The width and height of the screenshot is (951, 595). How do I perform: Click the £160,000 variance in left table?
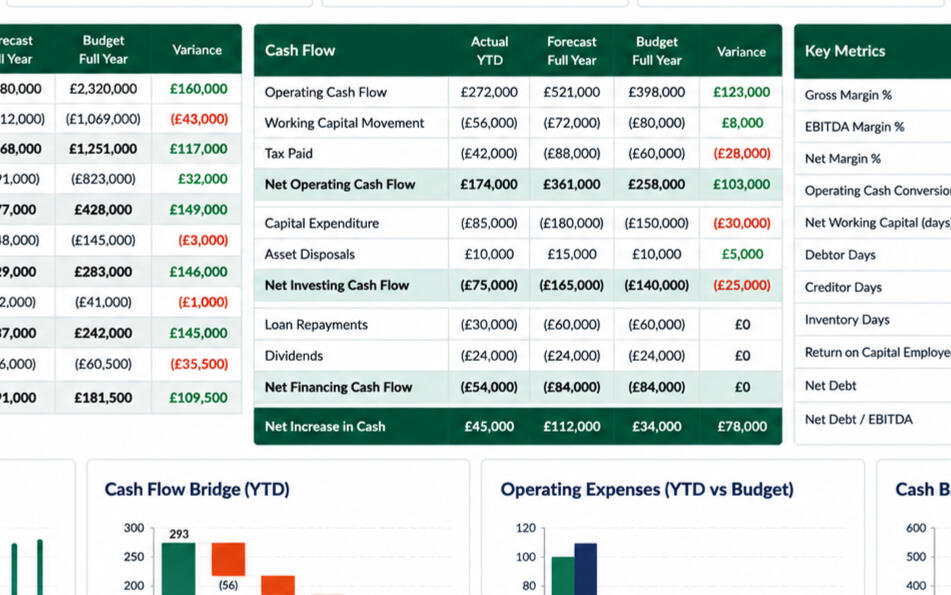point(198,89)
